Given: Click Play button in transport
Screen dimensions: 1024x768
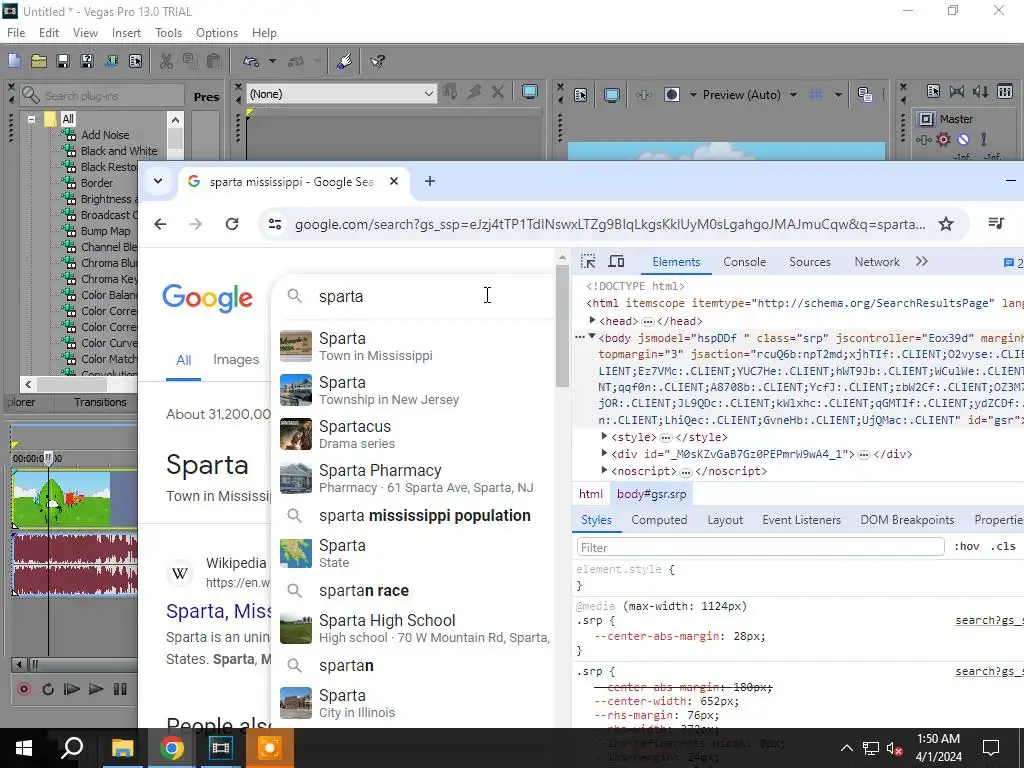Looking at the screenshot, I should tap(95, 689).
